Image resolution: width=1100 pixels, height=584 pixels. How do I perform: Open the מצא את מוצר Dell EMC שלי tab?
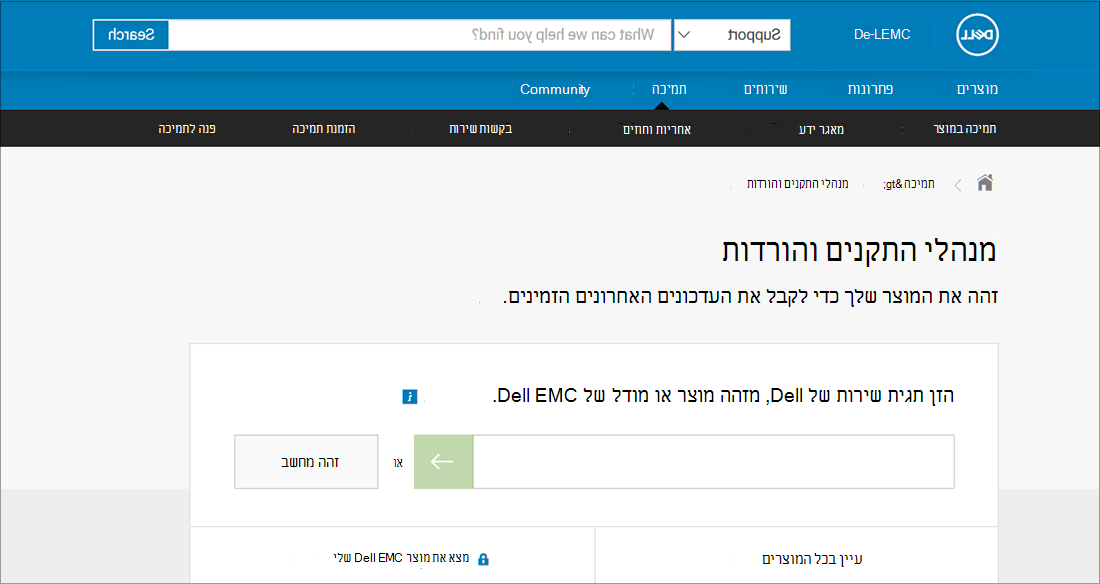(392, 556)
